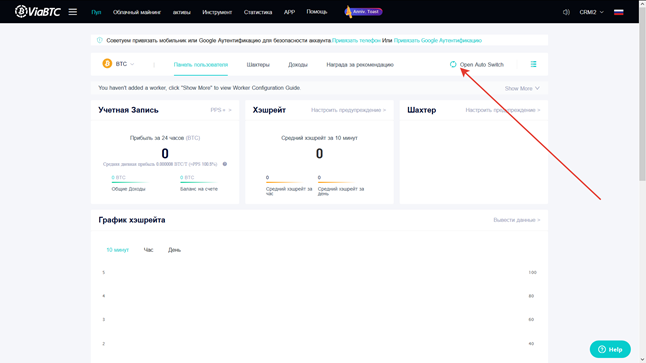Open the Статистика menu item
The image size is (646, 363).
[257, 12]
